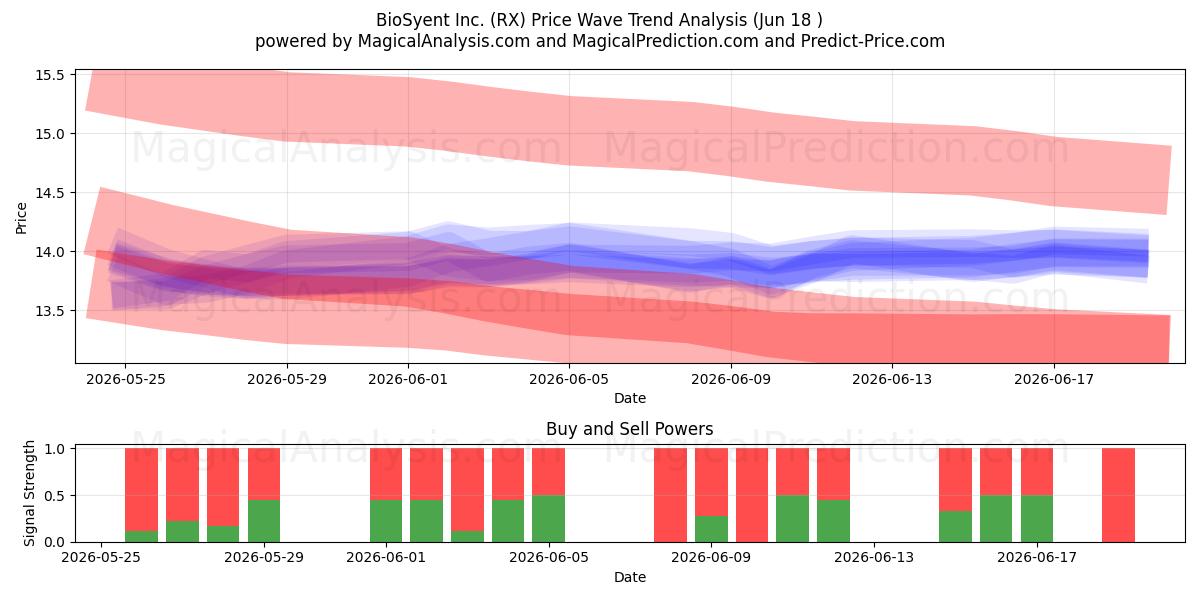The image size is (1200, 600).
Task: Click the green buy bar at 2026-05-29
Action: click(x=264, y=521)
